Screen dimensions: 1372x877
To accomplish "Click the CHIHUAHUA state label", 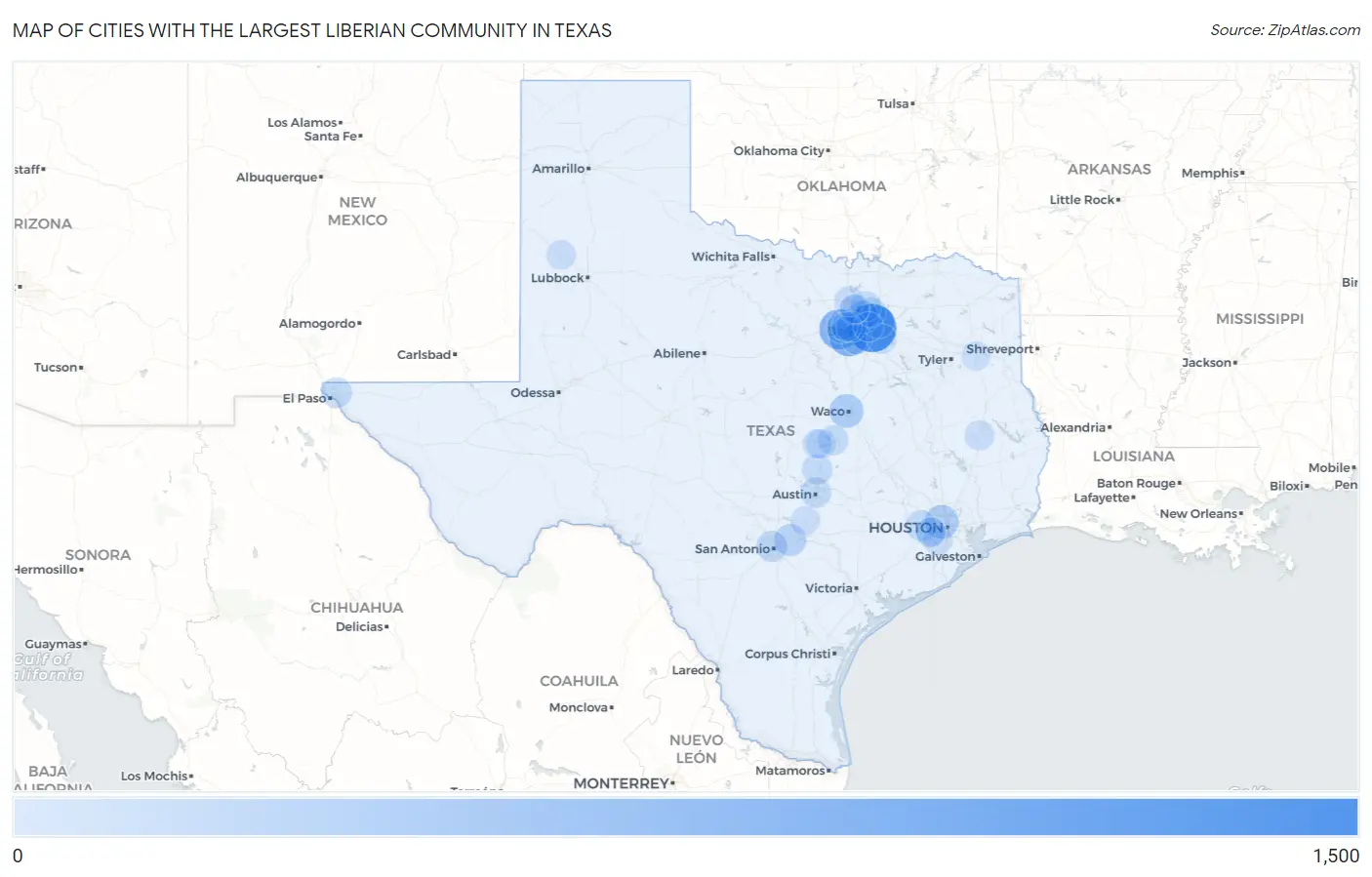I will [357, 608].
